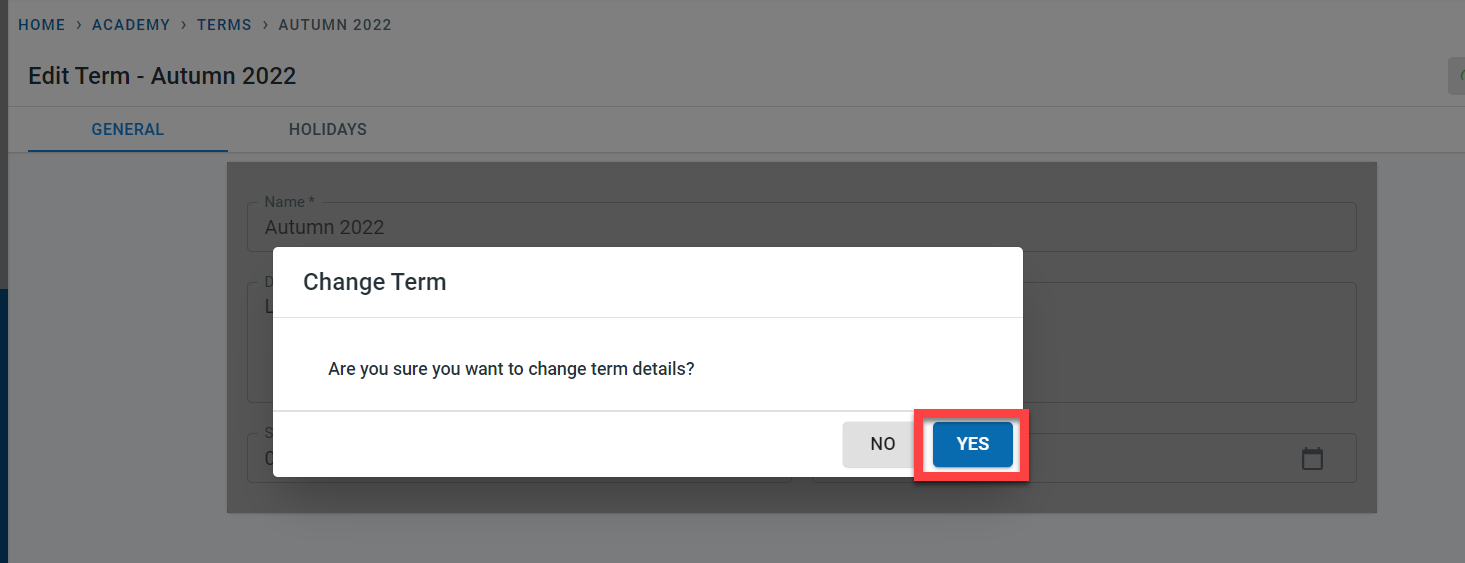Click the Name field containing Autumn 2022
Viewport: 1465px width, 563px height.
(x=800, y=227)
